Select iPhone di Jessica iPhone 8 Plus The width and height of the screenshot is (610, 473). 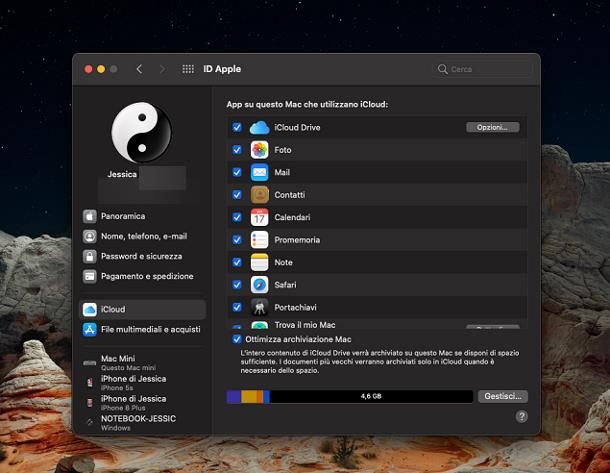coord(143,403)
